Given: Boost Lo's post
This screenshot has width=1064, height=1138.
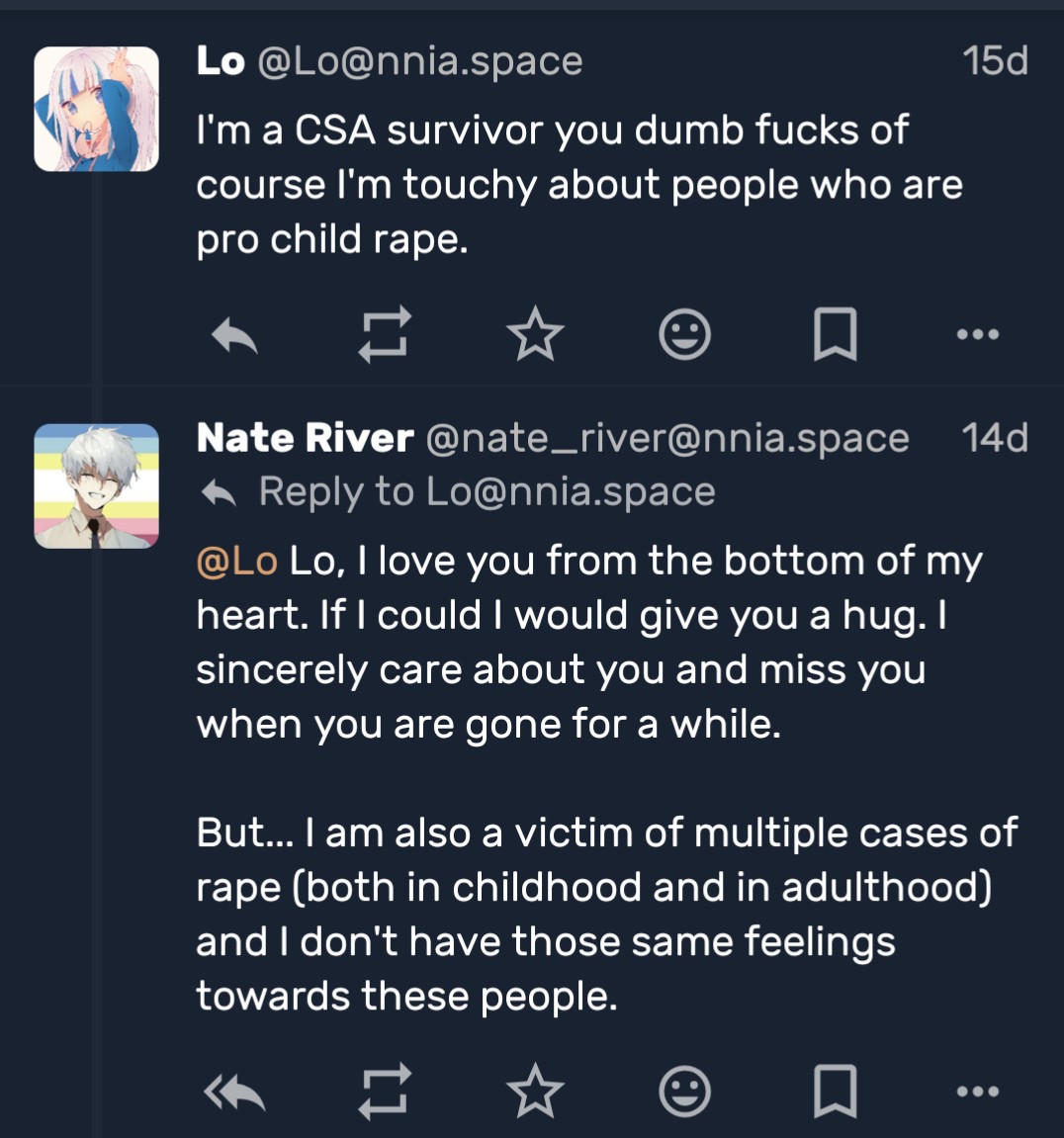Looking at the screenshot, I should 384,334.
